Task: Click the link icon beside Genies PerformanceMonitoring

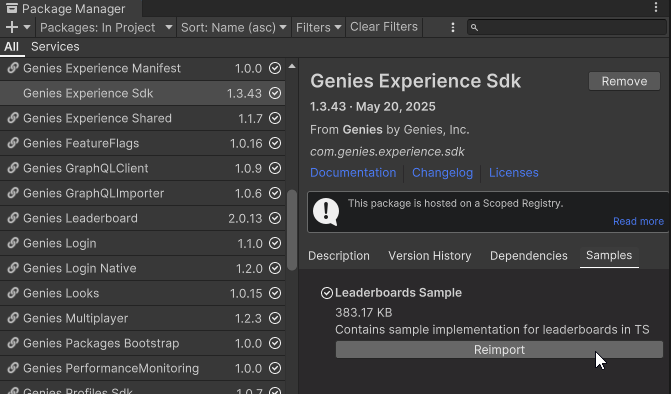Action: (x=13, y=367)
